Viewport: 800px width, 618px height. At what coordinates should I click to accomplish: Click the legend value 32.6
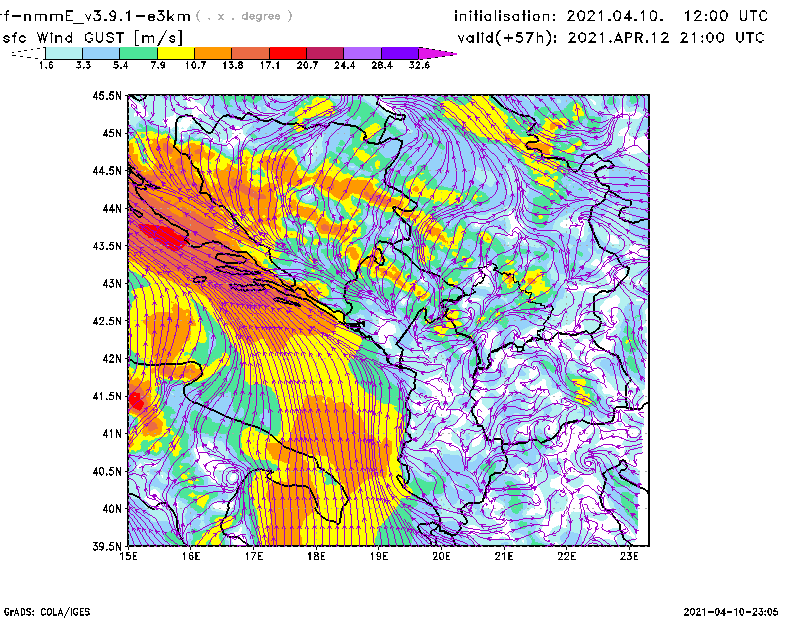point(419,65)
